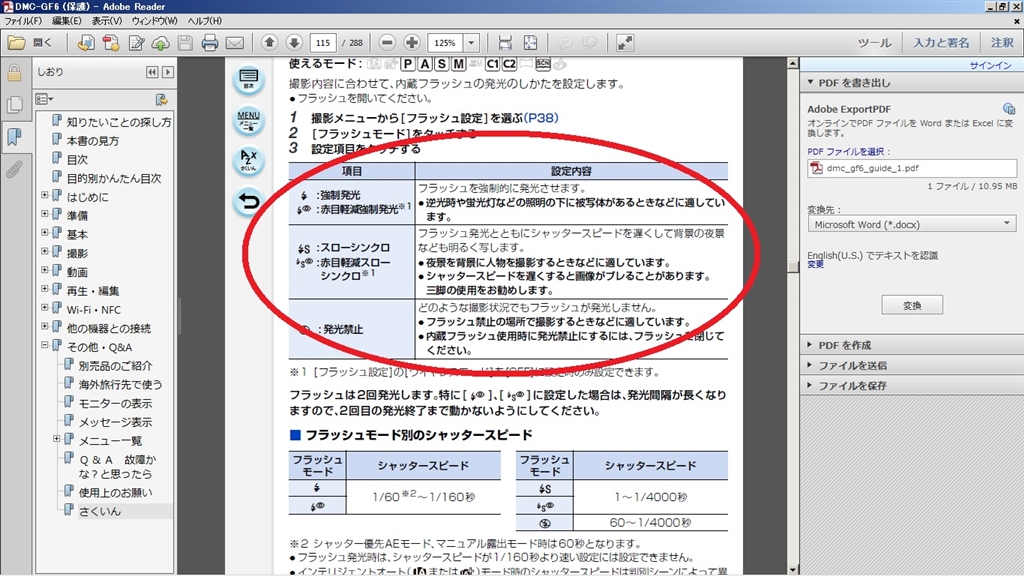This screenshot has width=1024, height=576.
Task: Click the sign document pen icon
Action: tap(136, 43)
